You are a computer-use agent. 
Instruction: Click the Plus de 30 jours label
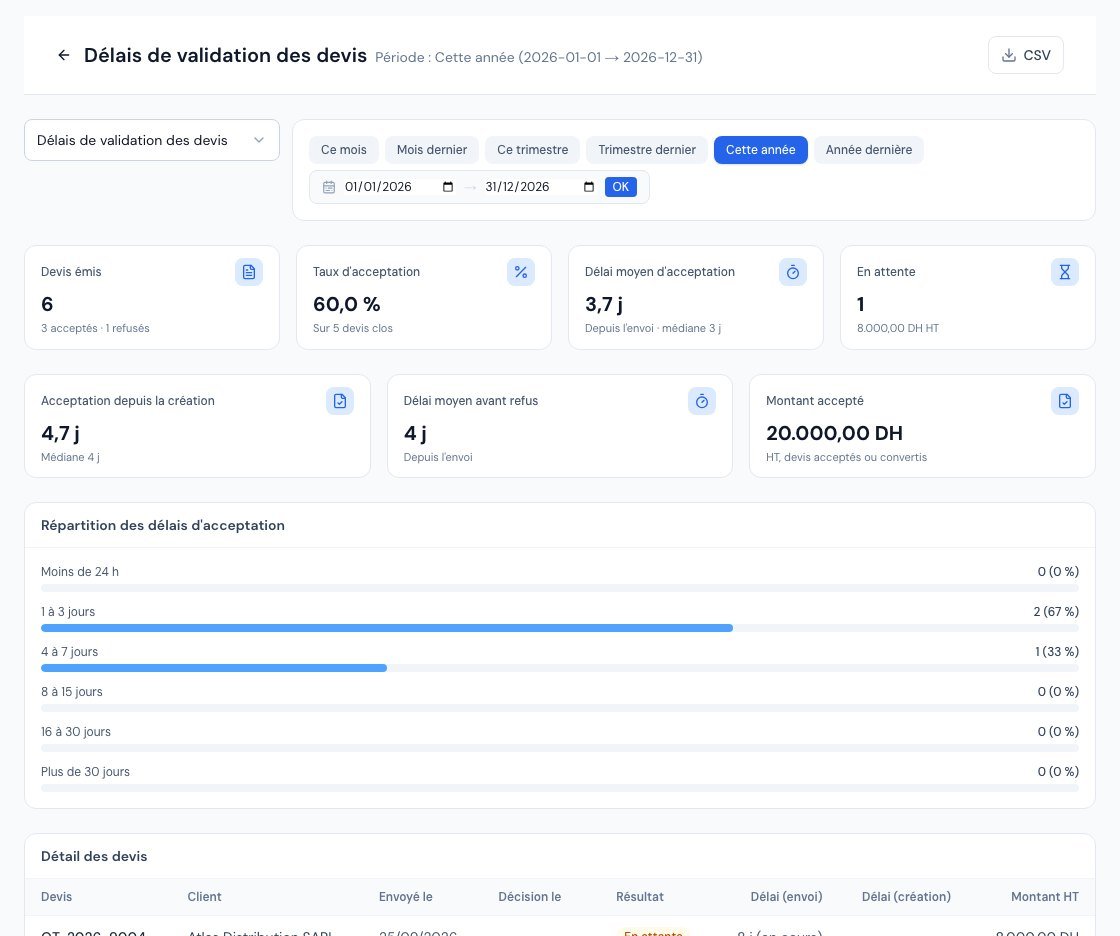(86, 772)
